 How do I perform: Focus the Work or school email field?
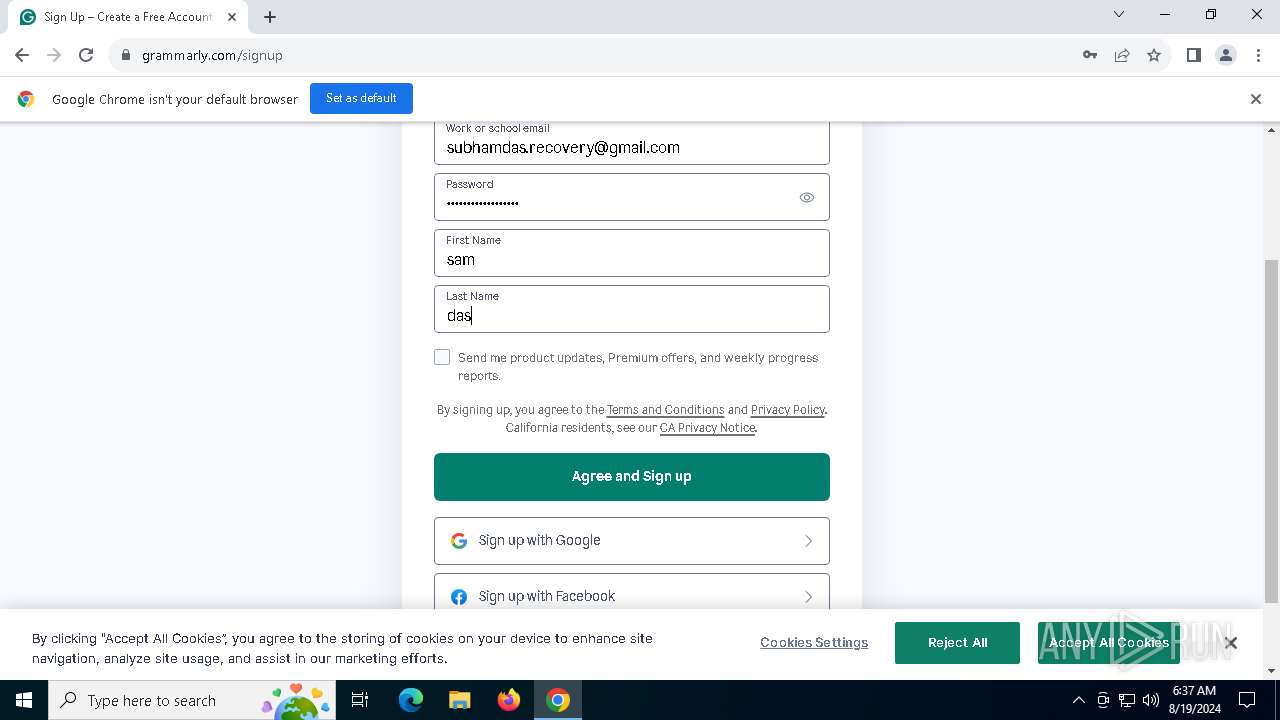[x=632, y=141]
